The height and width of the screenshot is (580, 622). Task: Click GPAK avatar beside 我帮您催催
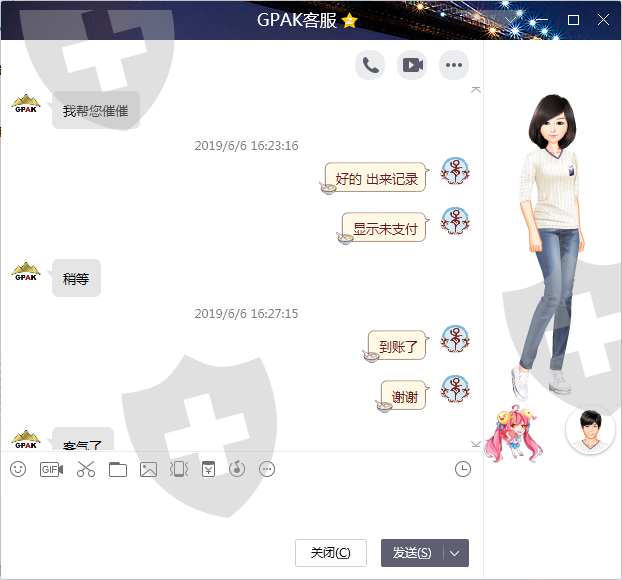[26, 104]
